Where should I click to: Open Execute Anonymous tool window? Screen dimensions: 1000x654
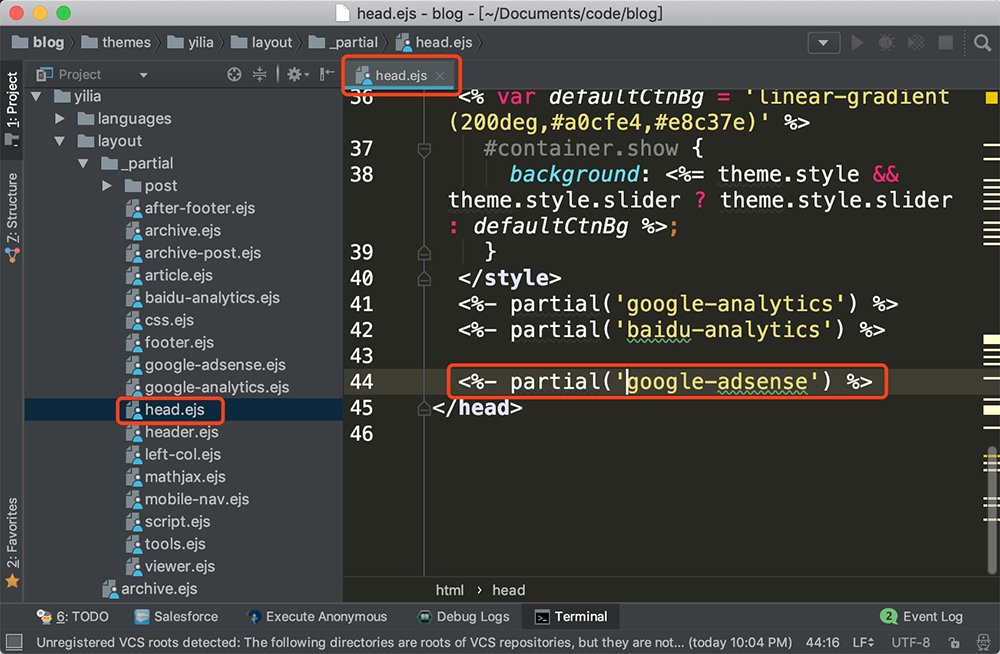pyautogui.click(x=317, y=616)
